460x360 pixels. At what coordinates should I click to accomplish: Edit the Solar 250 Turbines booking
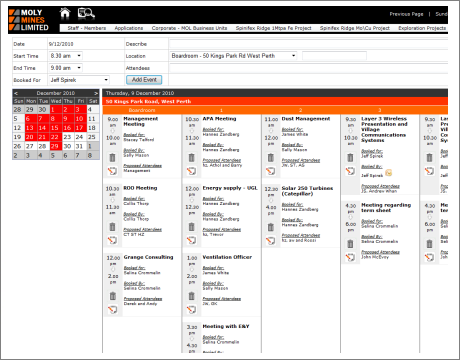click(271, 240)
